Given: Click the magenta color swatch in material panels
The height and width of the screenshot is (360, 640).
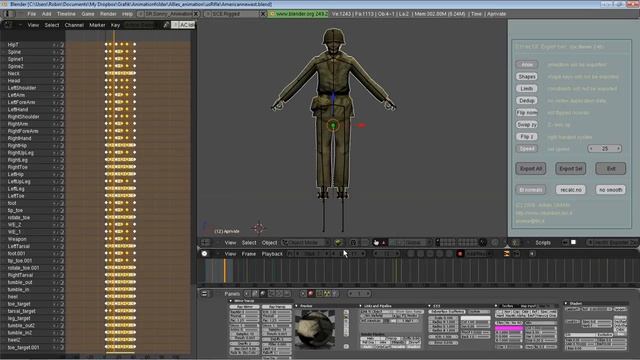Looking at the screenshot, I should (509, 328).
